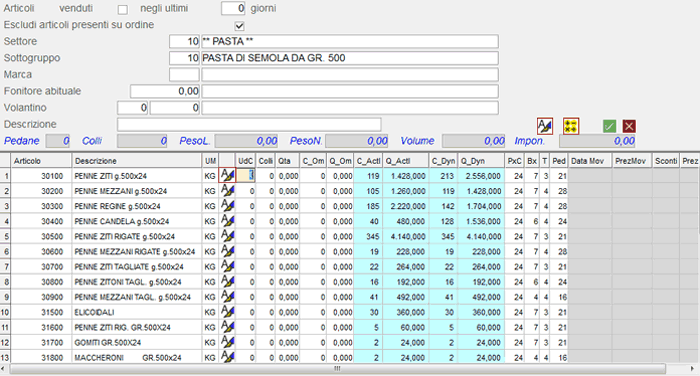Click GOMITI GR.500X24 description cell
The width and height of the screenshot is (700, 376).
click(x=137, y=343)
